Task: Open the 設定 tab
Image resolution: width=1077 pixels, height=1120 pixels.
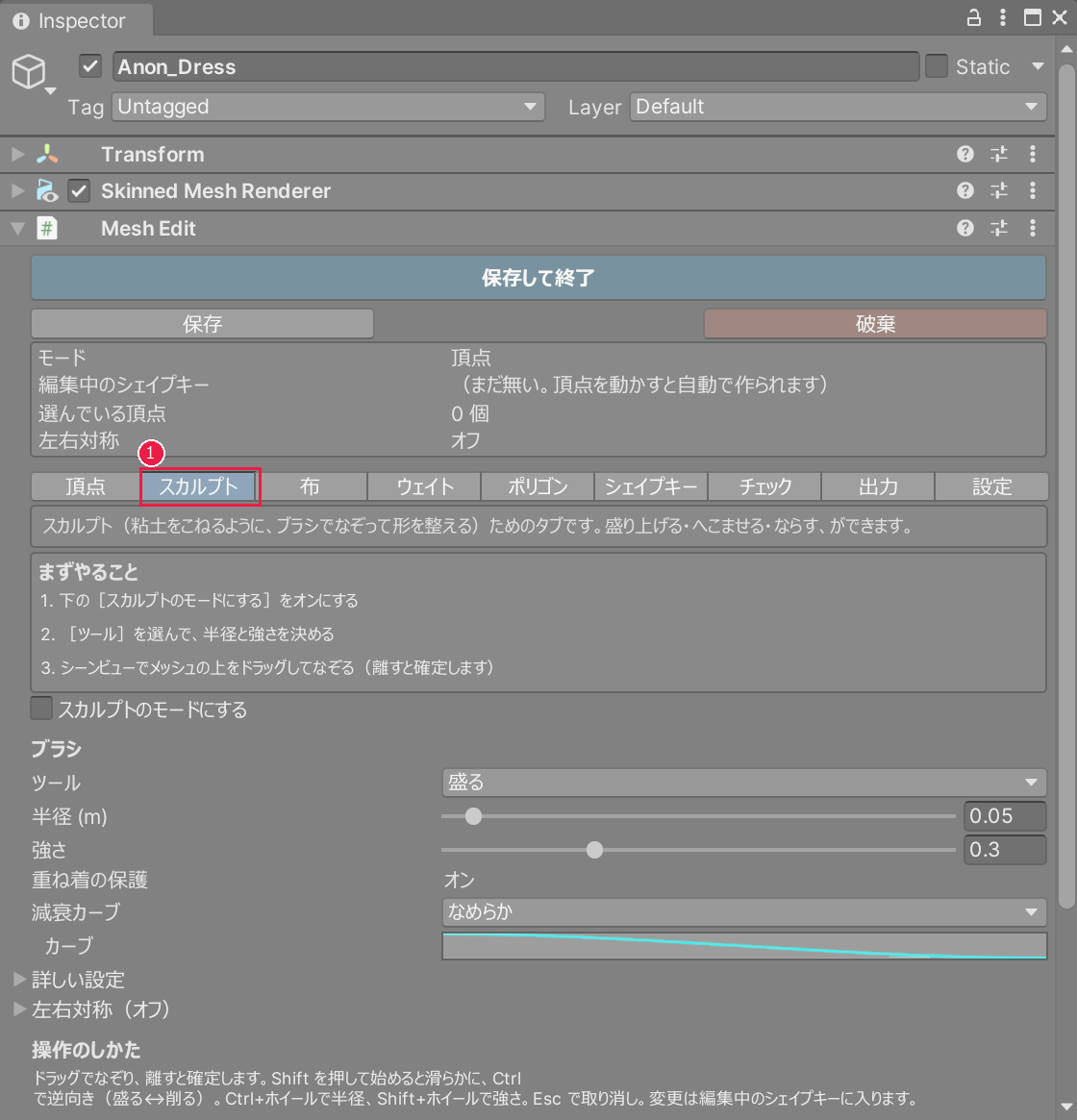Action: click(x=991, y=486)
